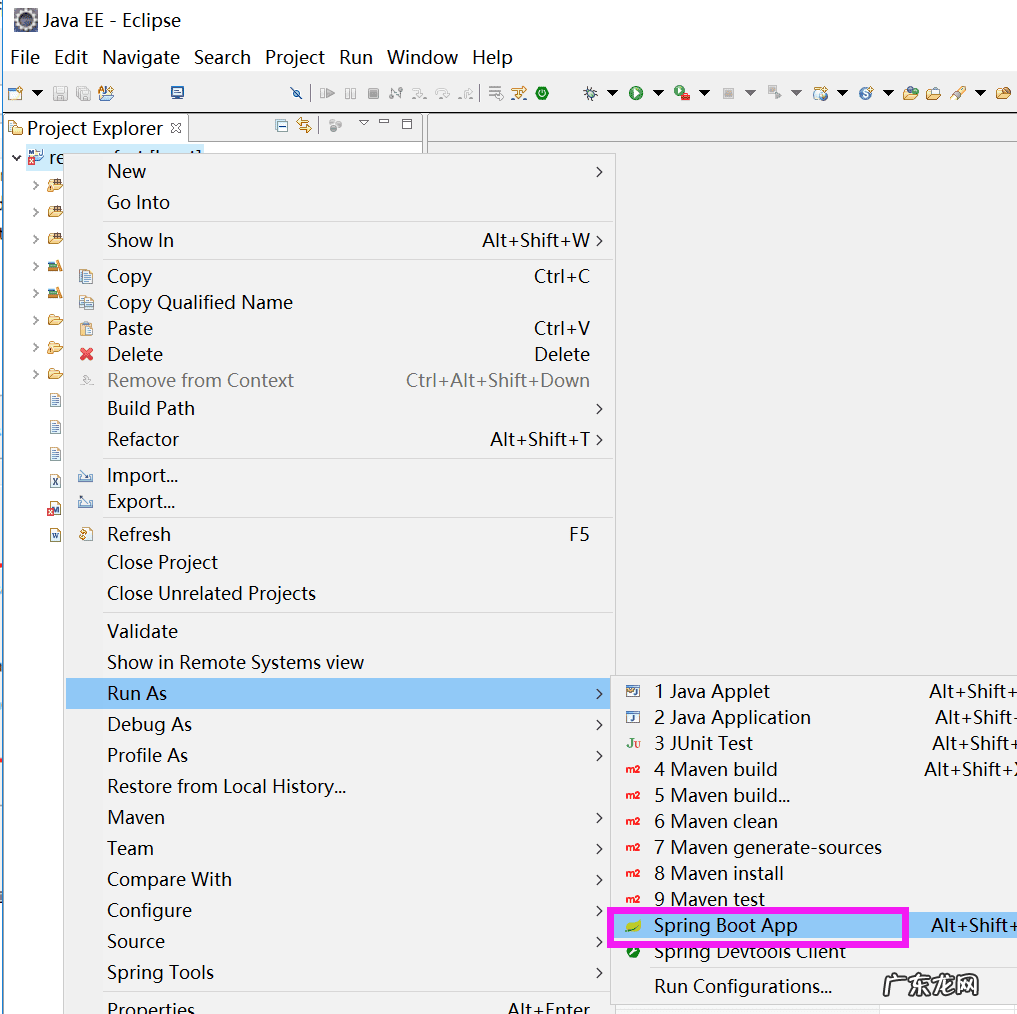Minimize the Project Explorer view panel

[x=384, y=124]
